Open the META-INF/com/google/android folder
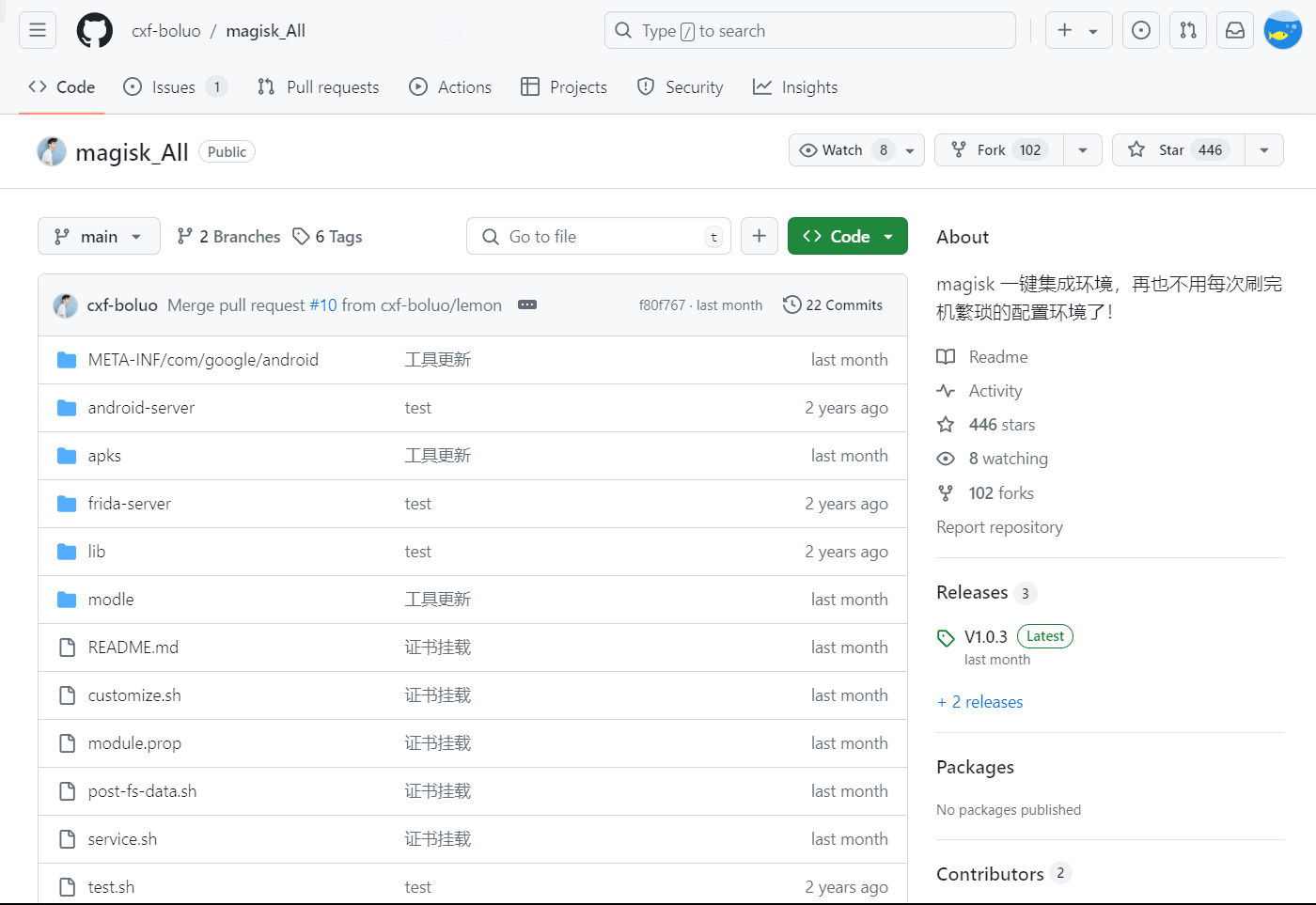The image size is (1316, 905). pos(203,360)
